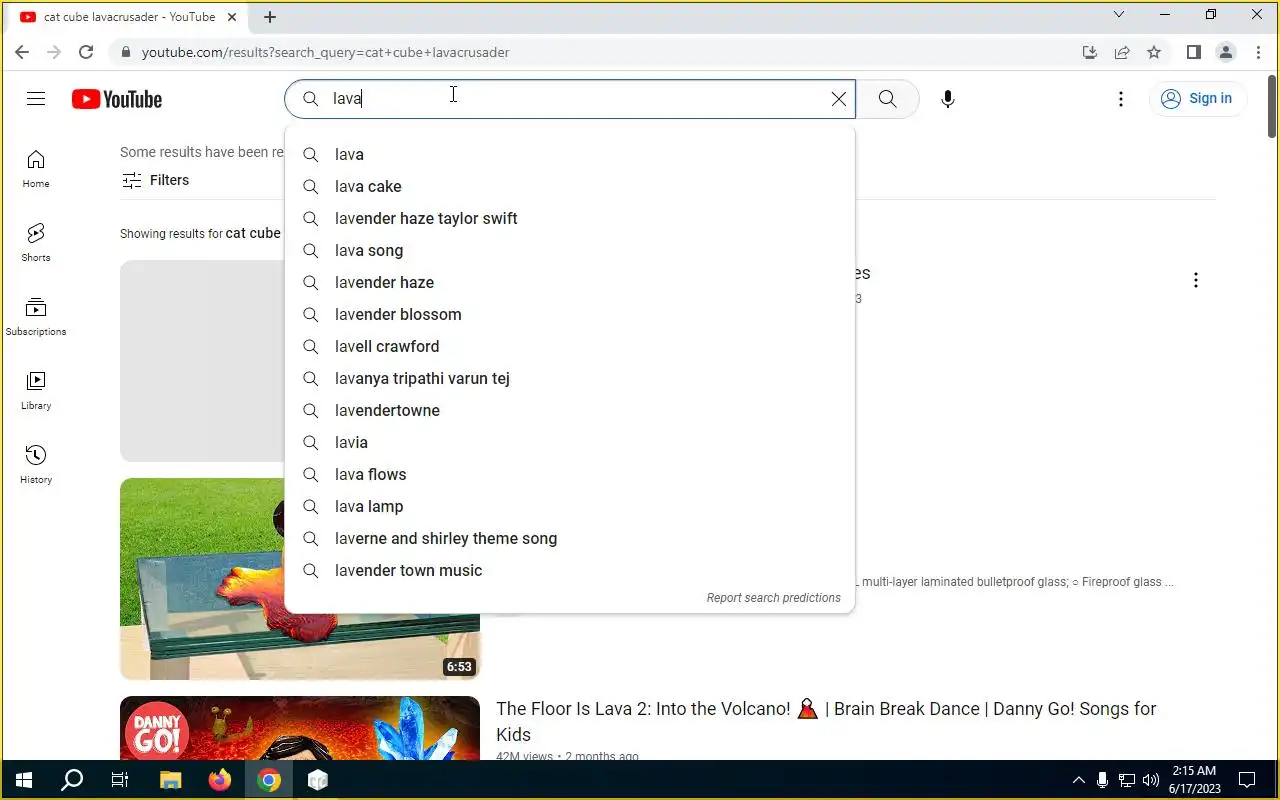Open Library in the sidebar
The width and height of the screenshot is (1280, 800).
click(x=36, y=391)
